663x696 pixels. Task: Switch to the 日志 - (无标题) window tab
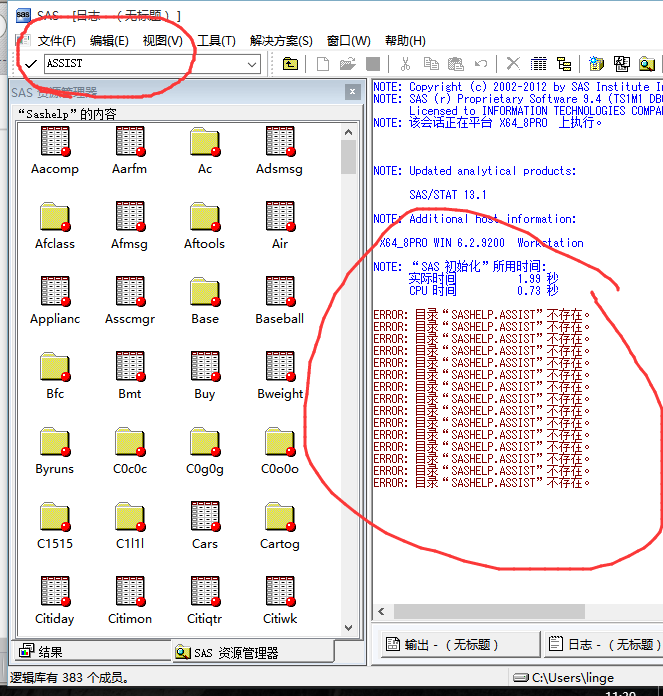[x=604, y=644]
